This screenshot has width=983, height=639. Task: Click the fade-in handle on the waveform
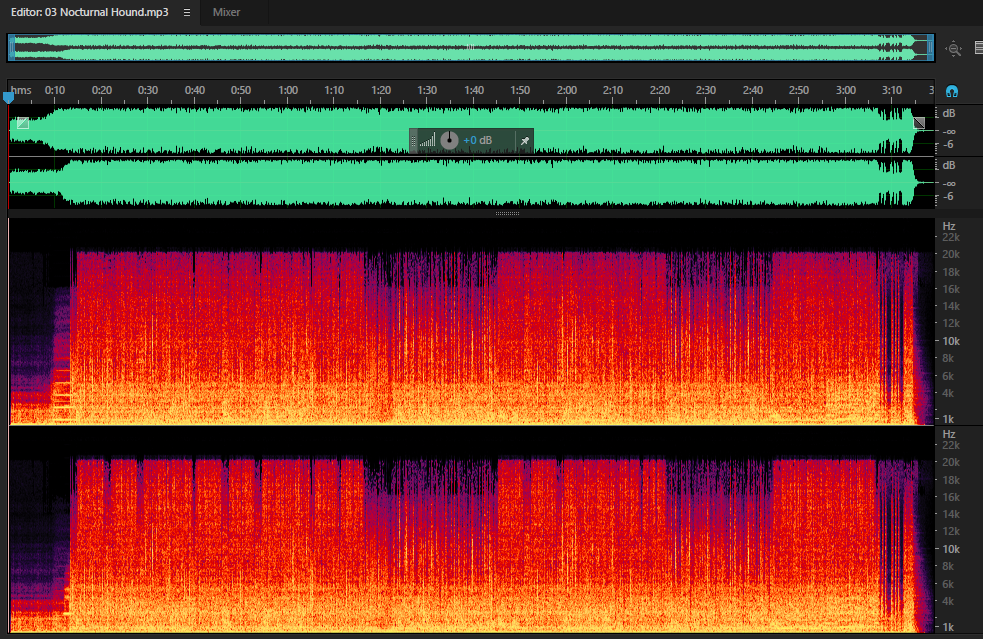pos(23,123)
